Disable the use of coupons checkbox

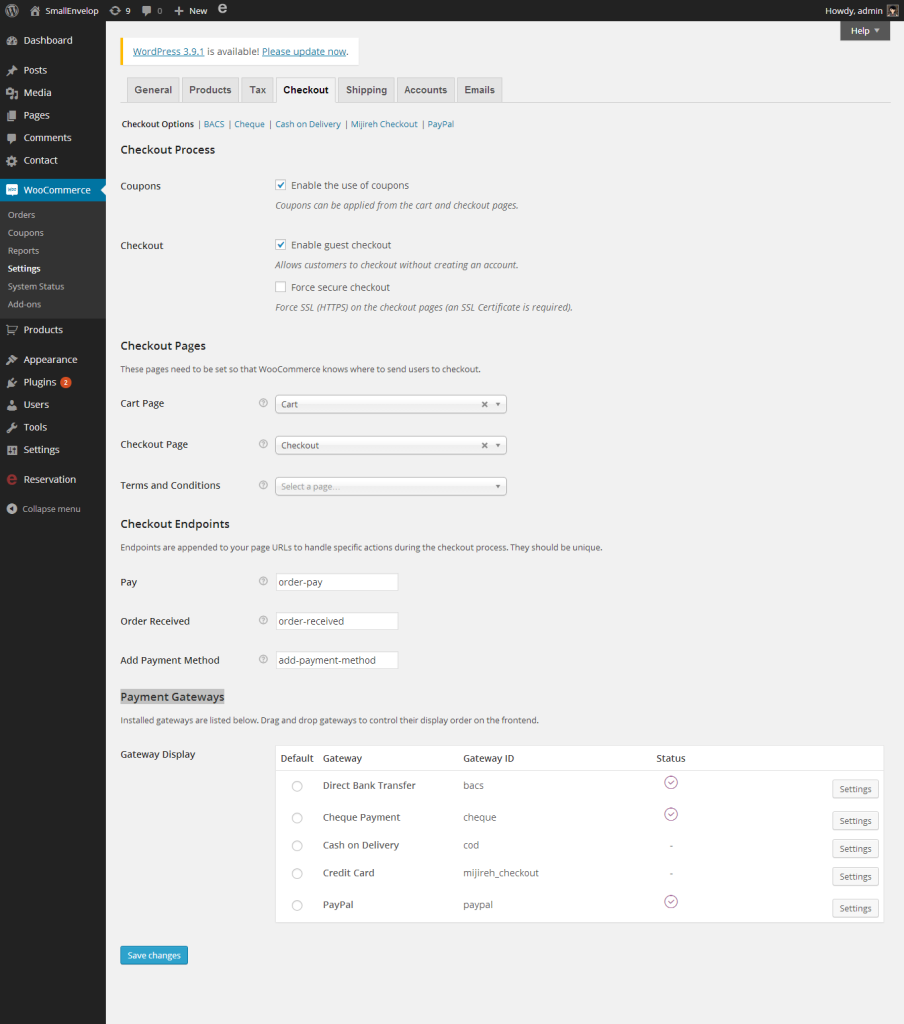tap(281, 185)
